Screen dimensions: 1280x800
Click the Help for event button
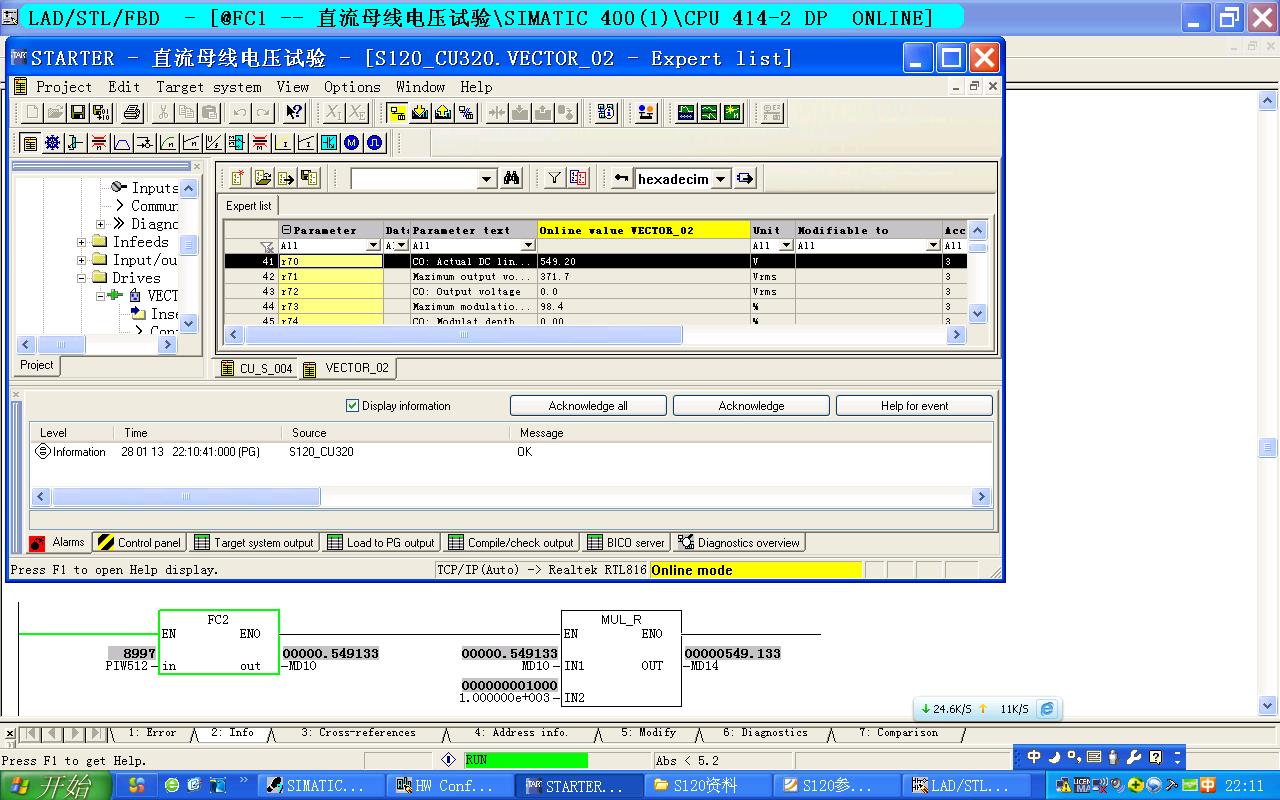tap(914, 406)
